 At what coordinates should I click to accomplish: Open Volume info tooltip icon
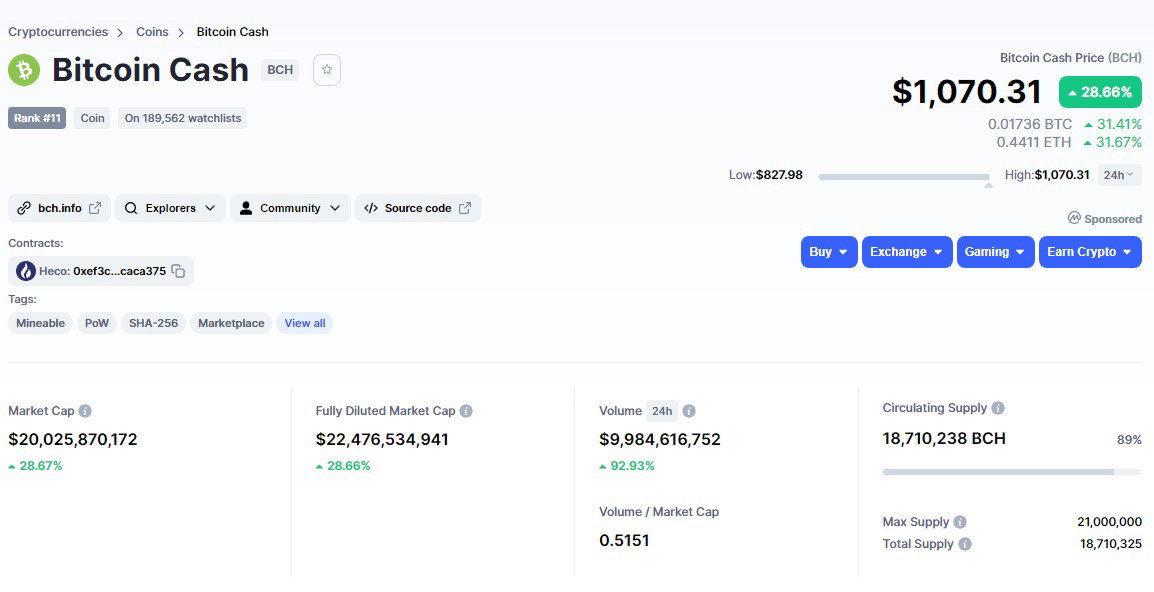689,411
